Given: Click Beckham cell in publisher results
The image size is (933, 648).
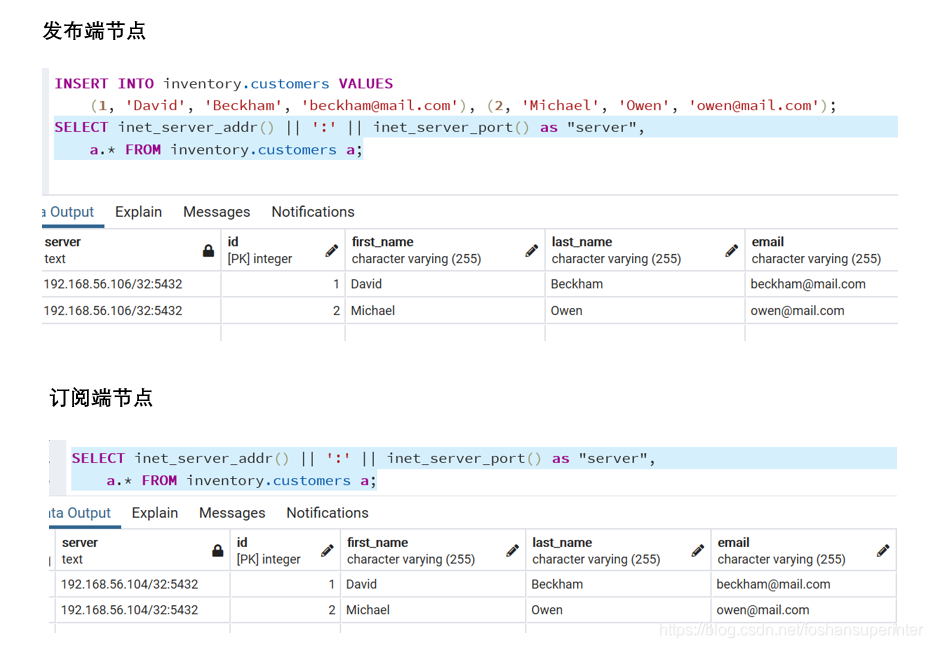Looking at the screenshot, I should click(x=644, y=284).
